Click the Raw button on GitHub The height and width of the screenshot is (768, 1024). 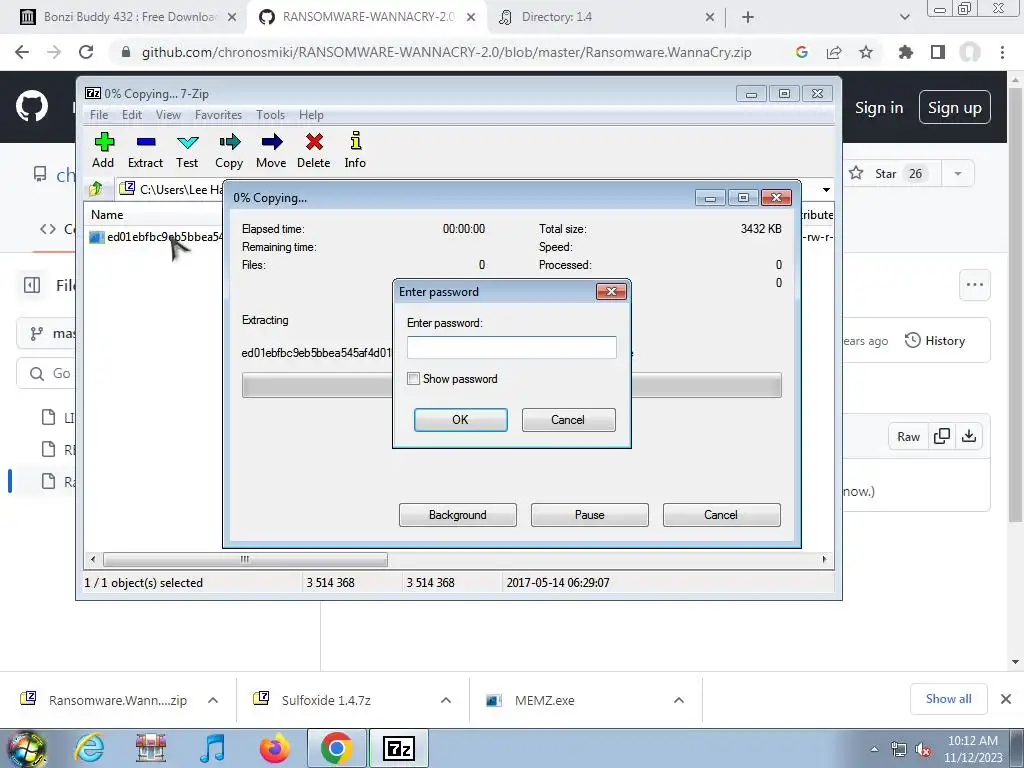(908, 436)
